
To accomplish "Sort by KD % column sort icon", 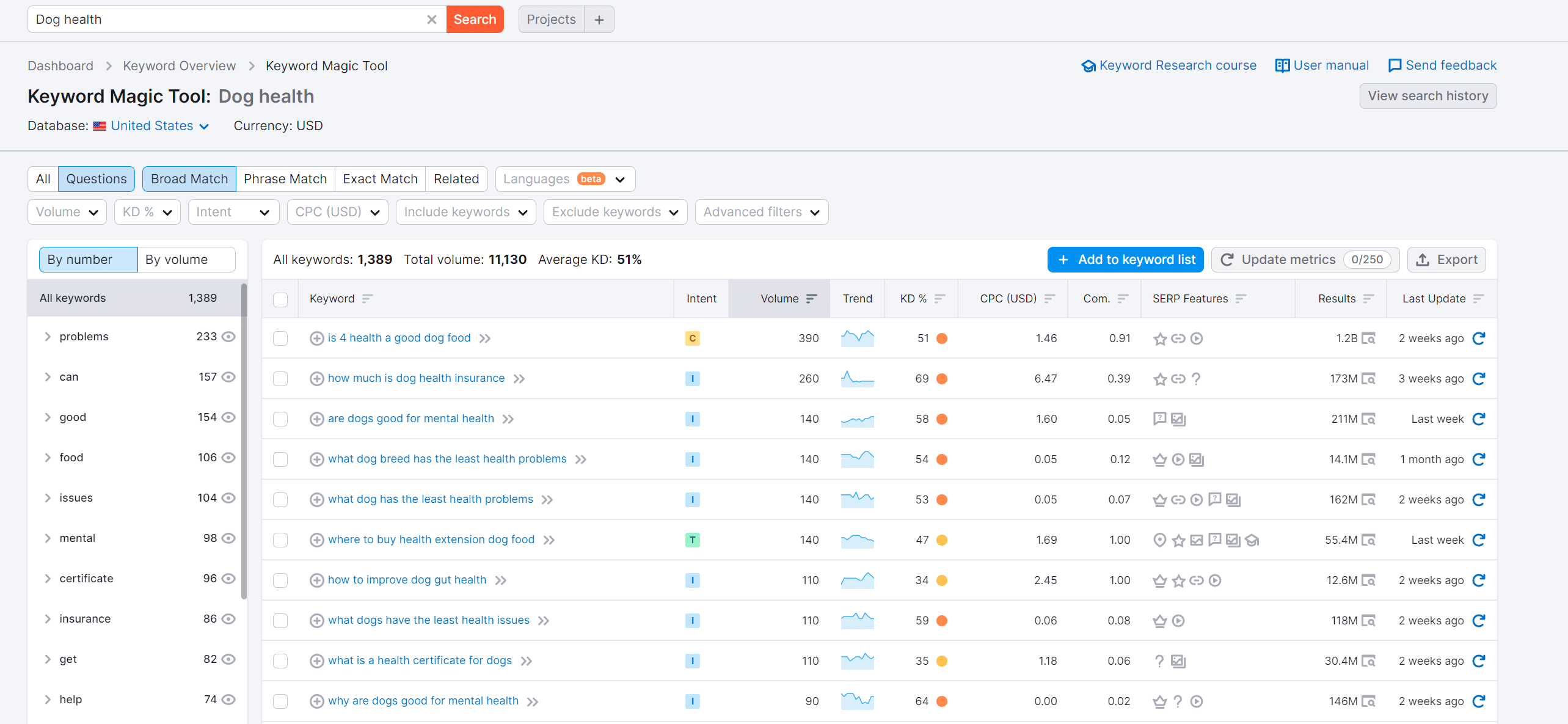I will click(x=940, y=299).
